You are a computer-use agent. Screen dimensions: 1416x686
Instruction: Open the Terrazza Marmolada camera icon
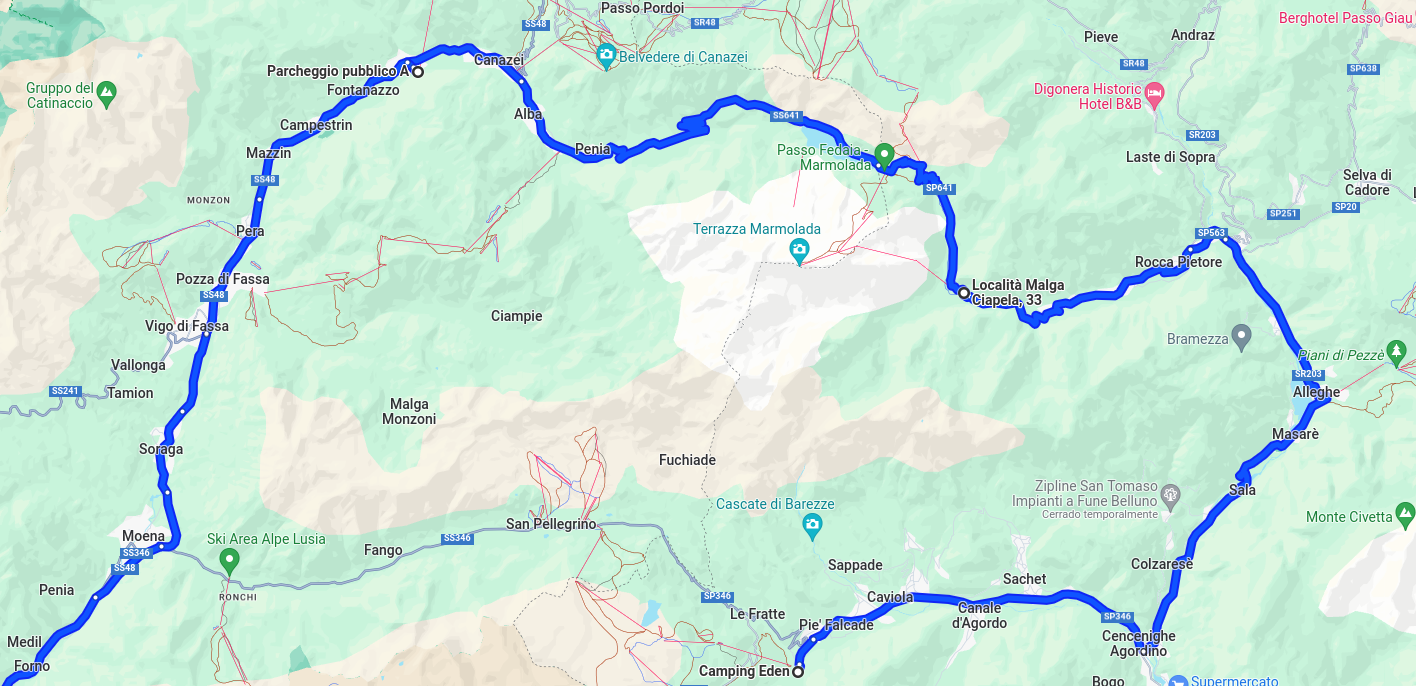tap(799, 249)
